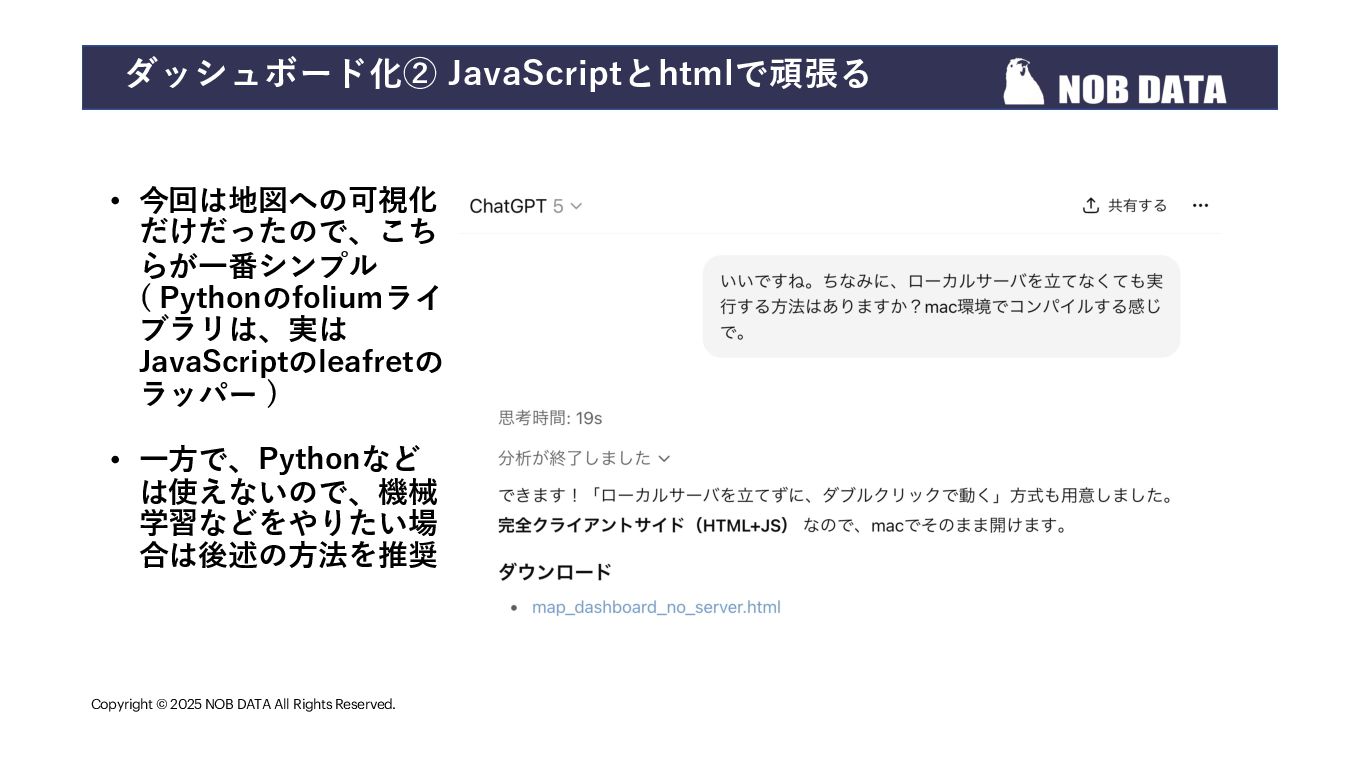This screenshot has width=1361, height=765.
Task: Click the NOB DATA bird logo
Action: point(1022,82)
